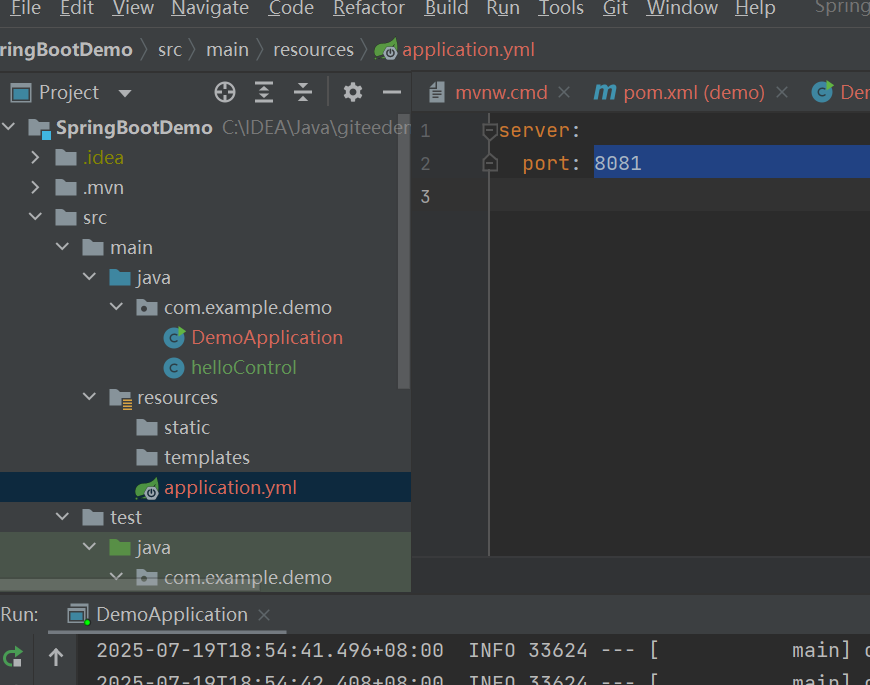This screenshot has height=685, width=870.
Task: Click the DemoApplication class run icon in tree
Action: (174, 337)
